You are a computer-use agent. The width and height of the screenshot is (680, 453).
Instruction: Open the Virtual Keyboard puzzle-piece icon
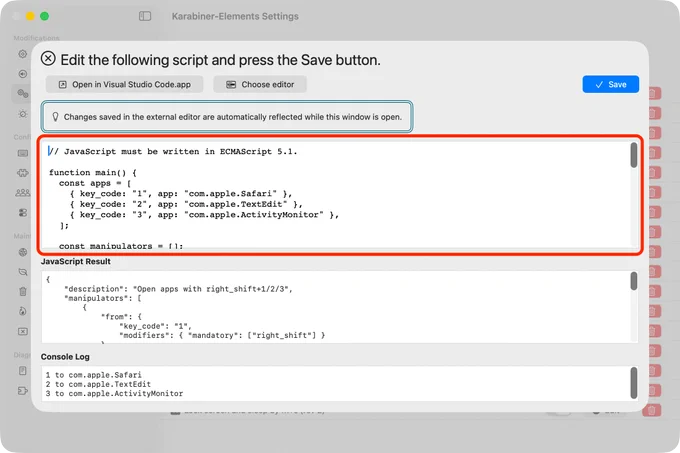[23, 173]
